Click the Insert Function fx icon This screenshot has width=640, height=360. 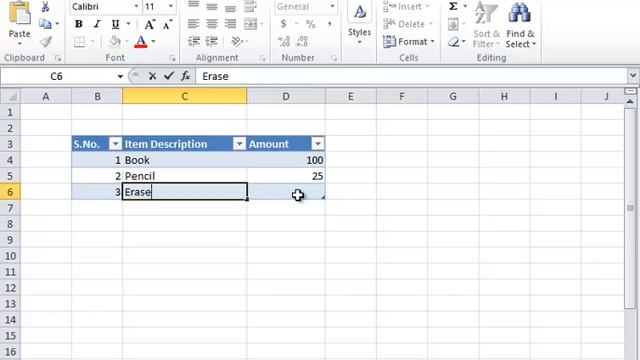point(185,76)
